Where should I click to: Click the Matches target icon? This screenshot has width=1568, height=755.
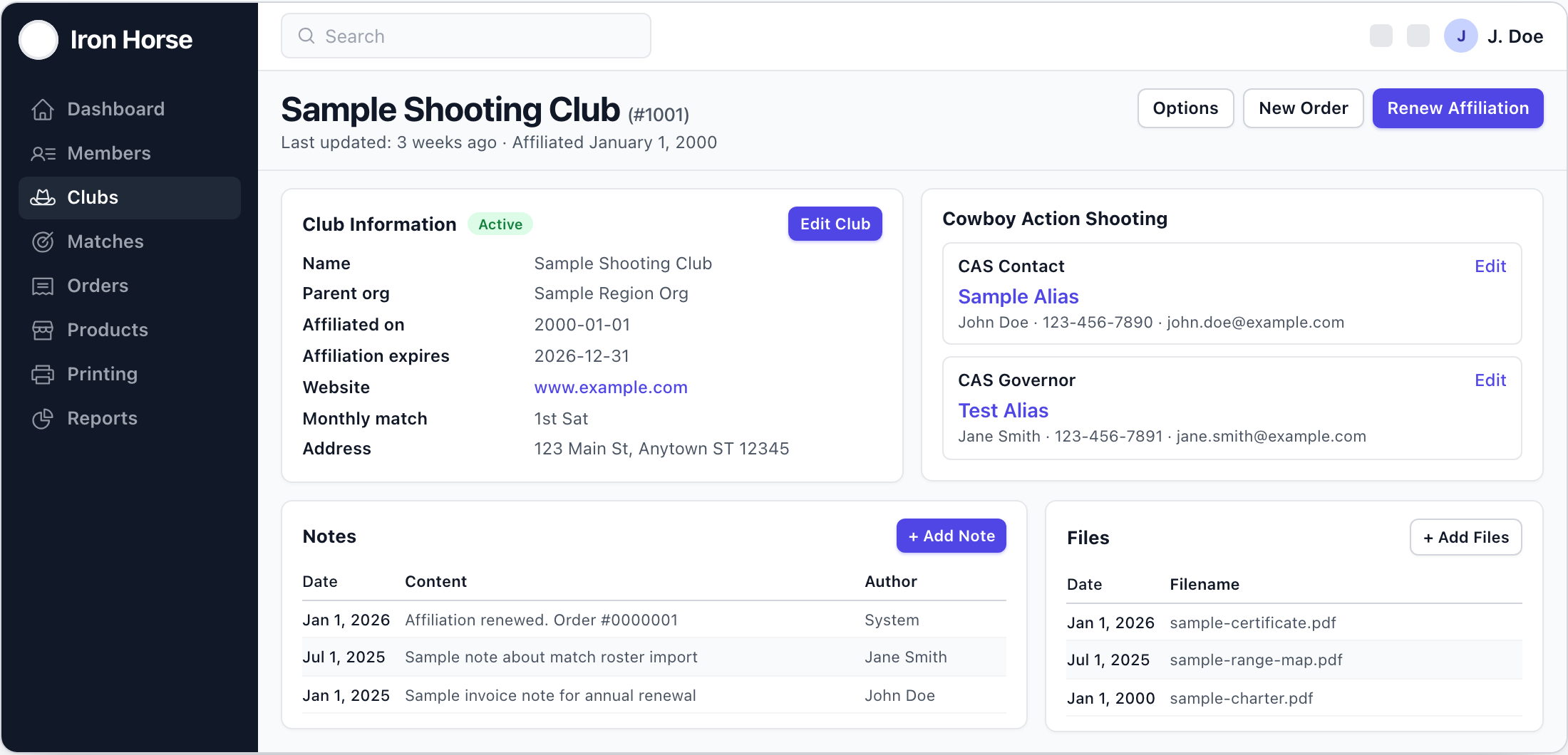point(43,241)
